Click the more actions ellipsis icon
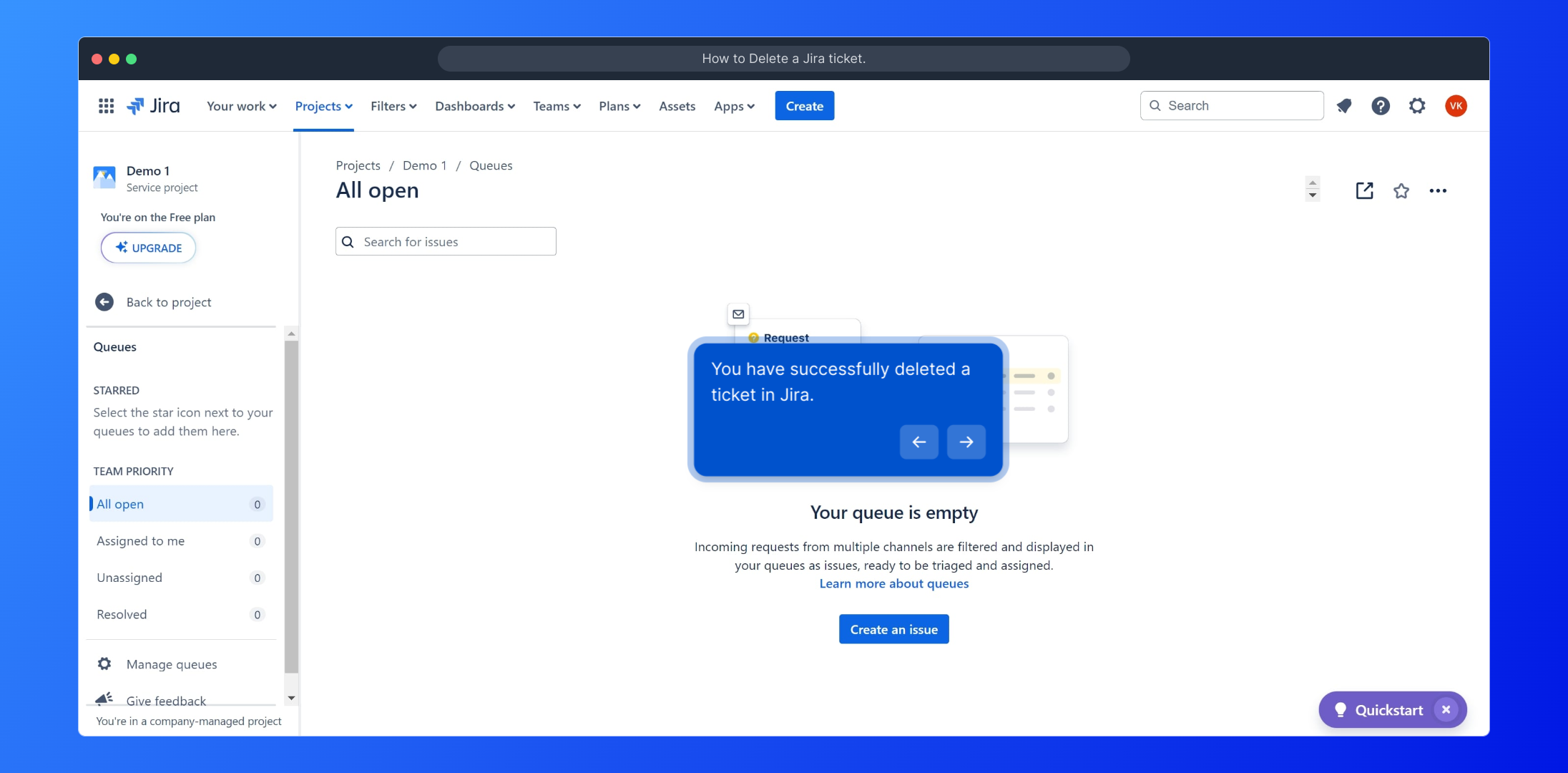The image size is (1568, 773). pos(1438,190)
